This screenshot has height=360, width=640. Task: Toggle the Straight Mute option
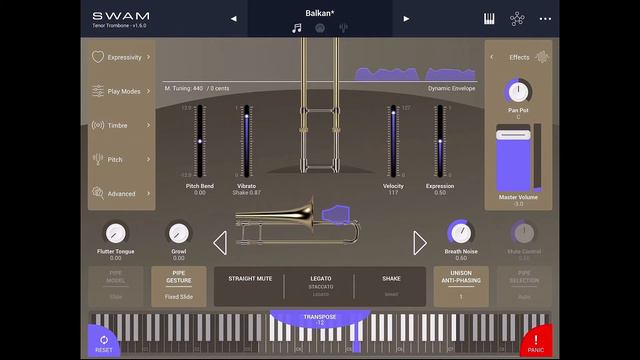(250, 279)
